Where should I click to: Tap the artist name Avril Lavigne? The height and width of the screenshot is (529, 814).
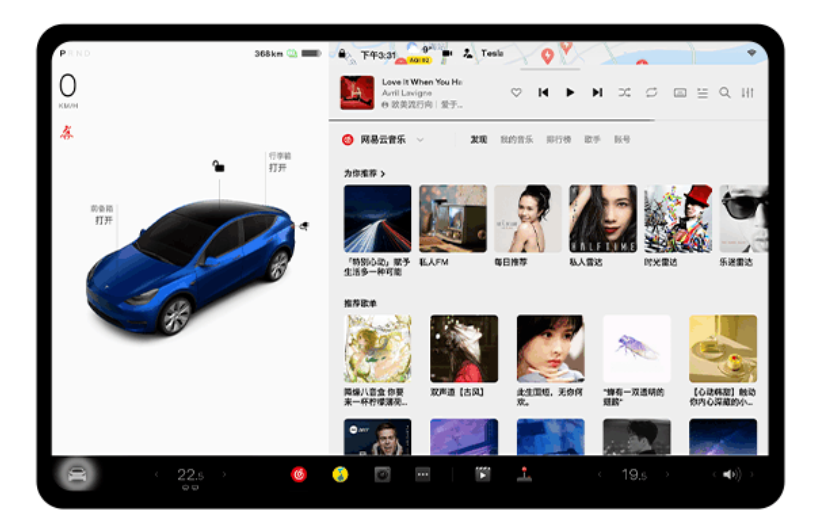click(407, 93)
